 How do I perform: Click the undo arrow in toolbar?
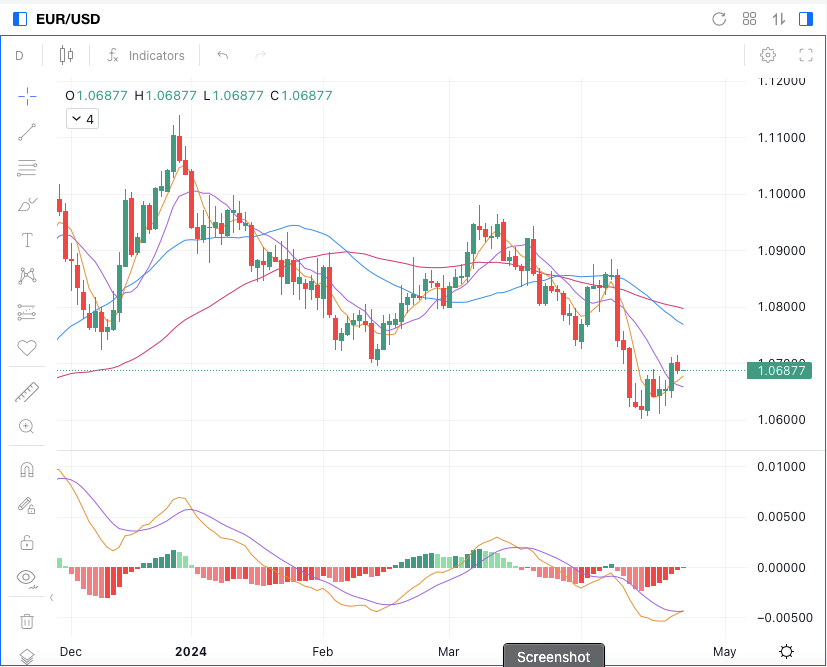pyautogui.click(x=222, y=56)
